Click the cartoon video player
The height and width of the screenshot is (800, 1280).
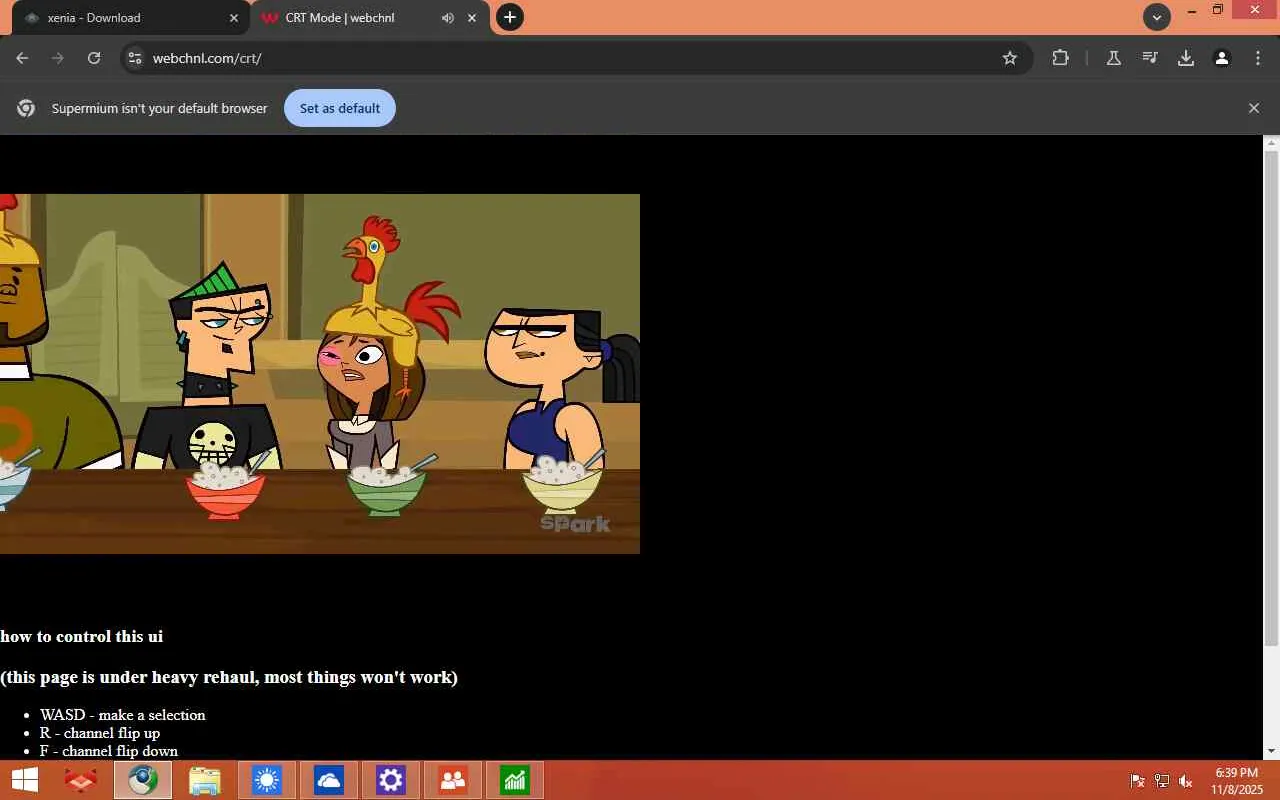(x=320, y=374)
